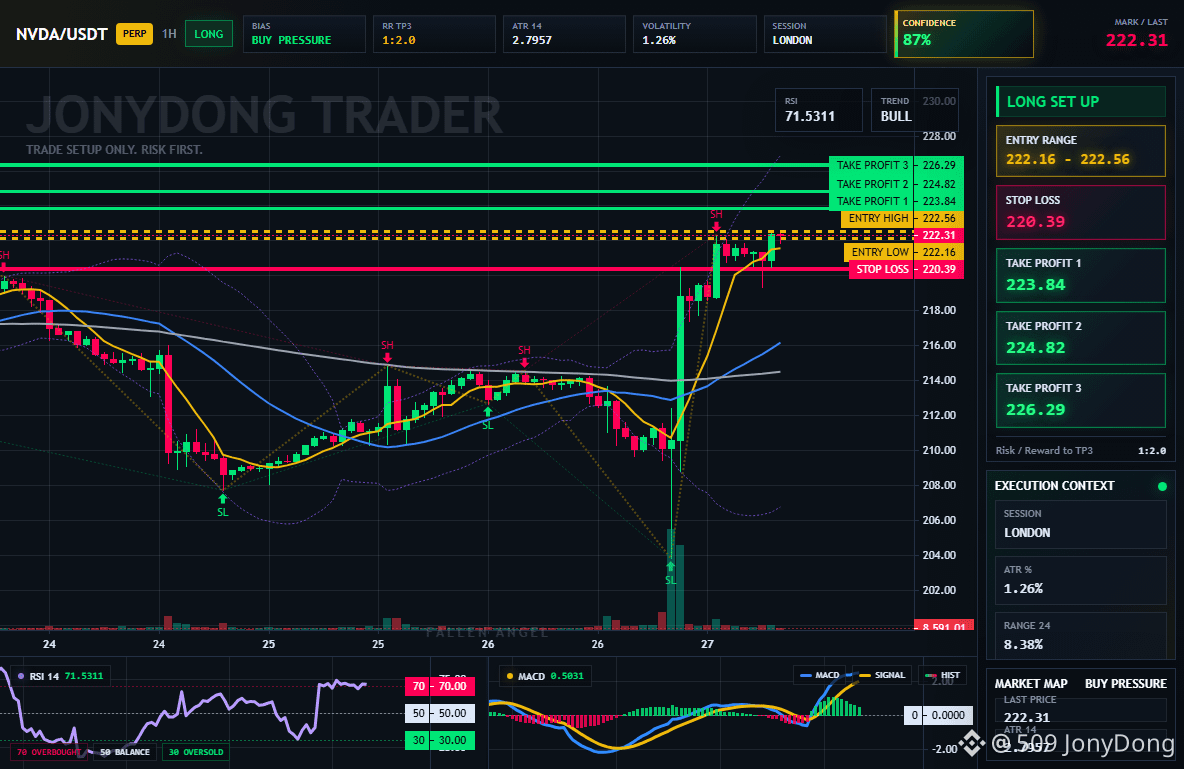Select the Take Profit 3 line label
Image resolution: width=1184 pixels, height=769 pixels.
click(871, 165)
